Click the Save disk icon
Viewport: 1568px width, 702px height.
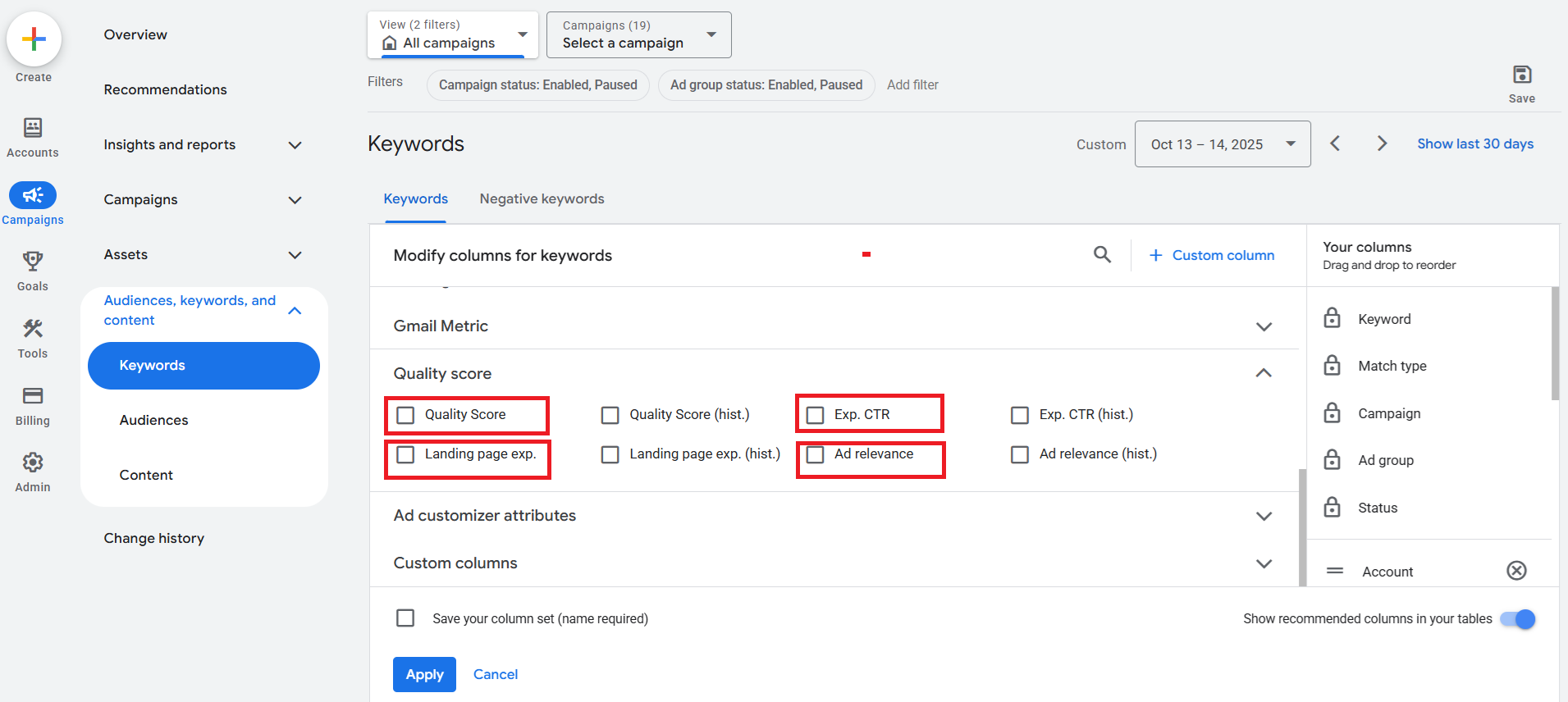1521,75
